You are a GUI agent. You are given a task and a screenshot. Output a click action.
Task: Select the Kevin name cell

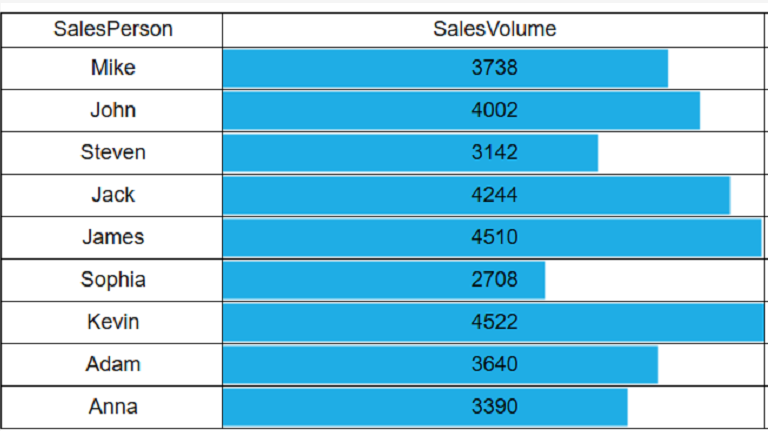pos(112,322)
